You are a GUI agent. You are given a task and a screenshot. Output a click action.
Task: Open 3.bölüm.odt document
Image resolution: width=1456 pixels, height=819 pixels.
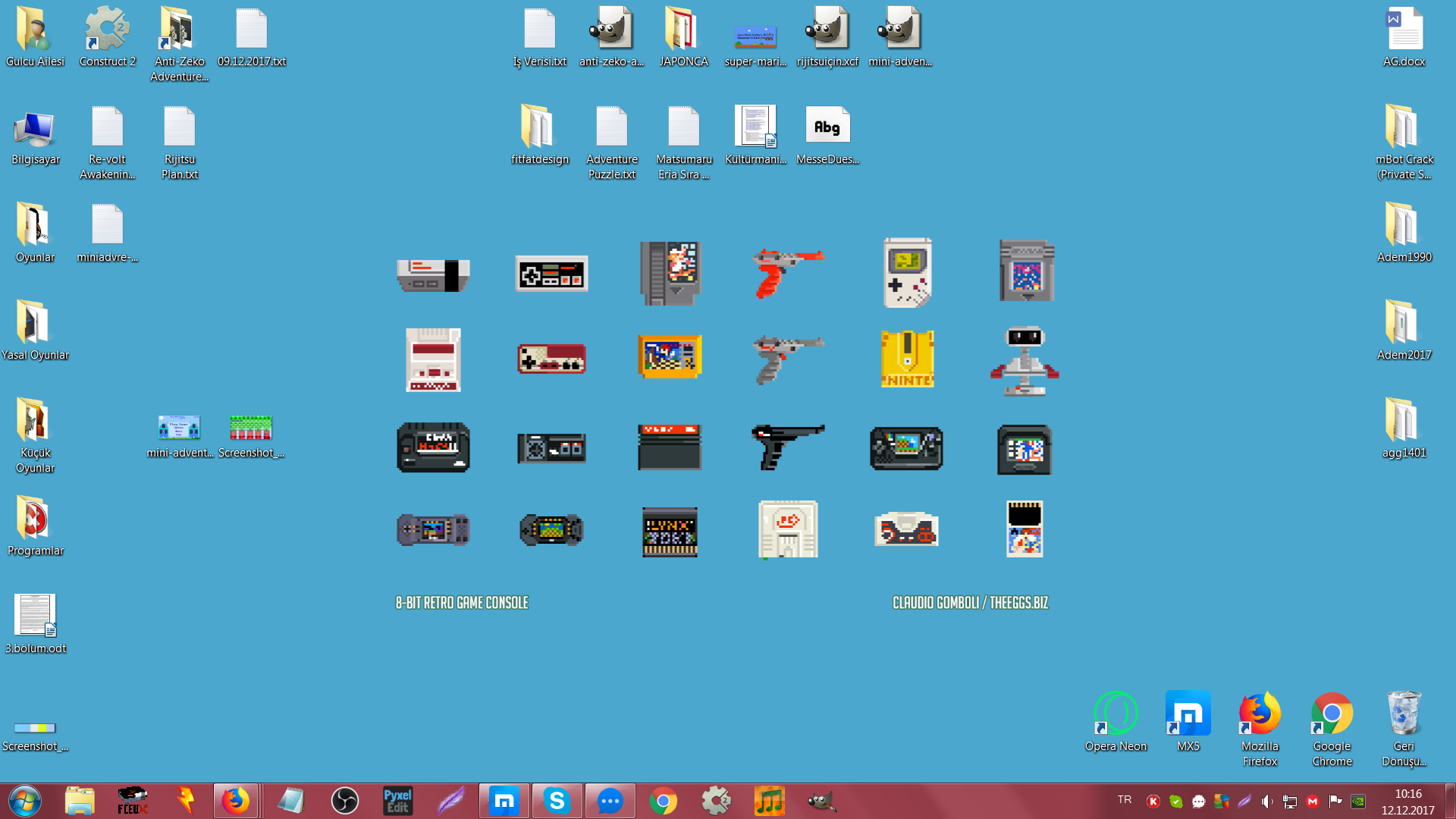coord(35,625)
